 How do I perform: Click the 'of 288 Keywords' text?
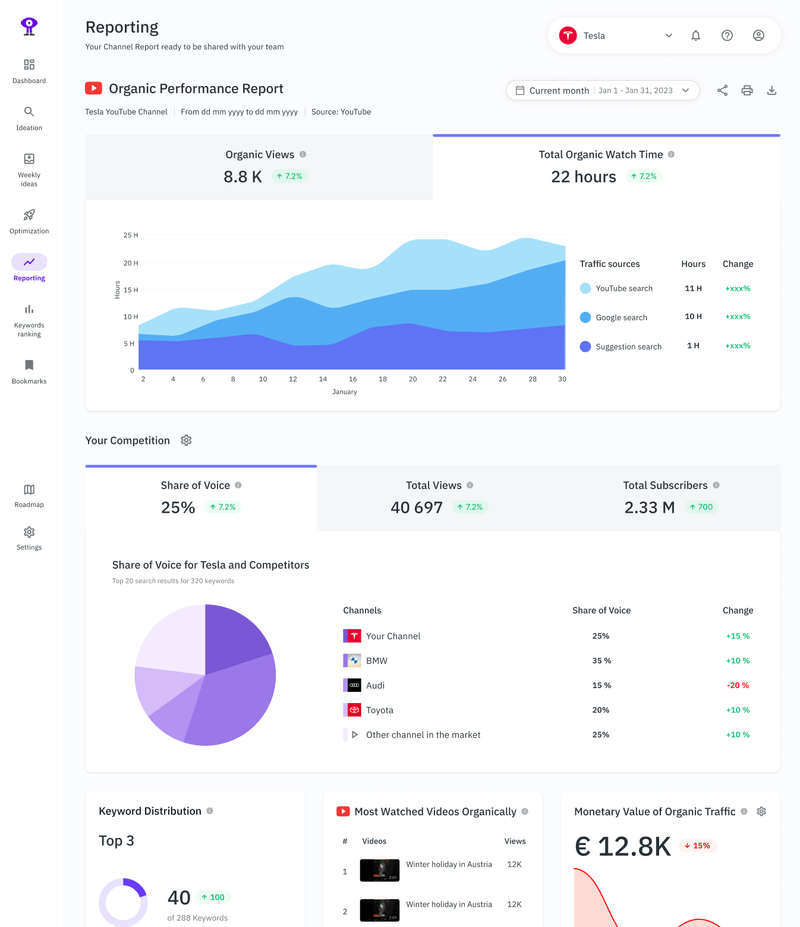click(x=197, y=918)
